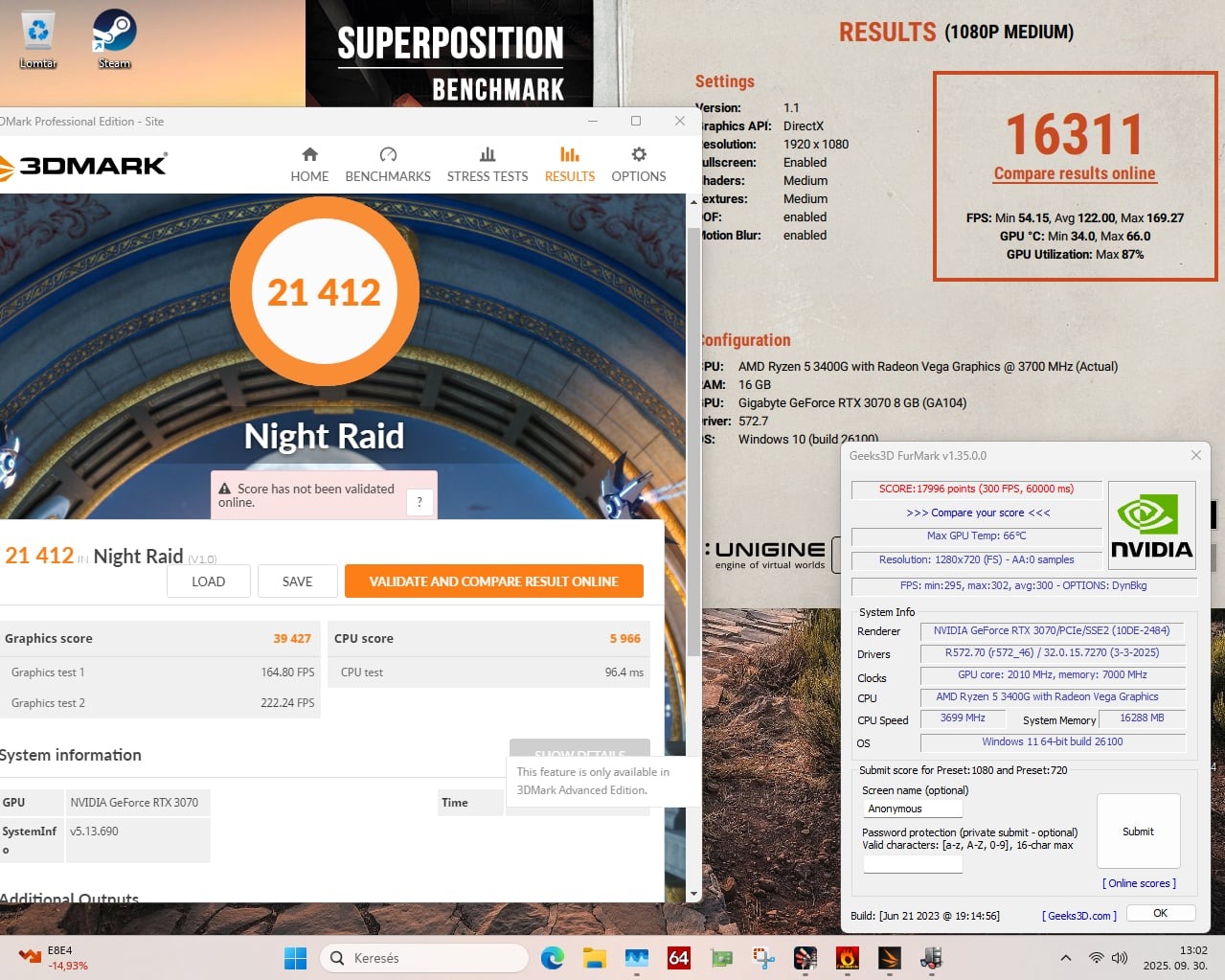Image resolution: width=1225 pixels, height=980 pixels.
Task: Open the Wi-Fi network tray icon
Action: (x=1097, y=958)
